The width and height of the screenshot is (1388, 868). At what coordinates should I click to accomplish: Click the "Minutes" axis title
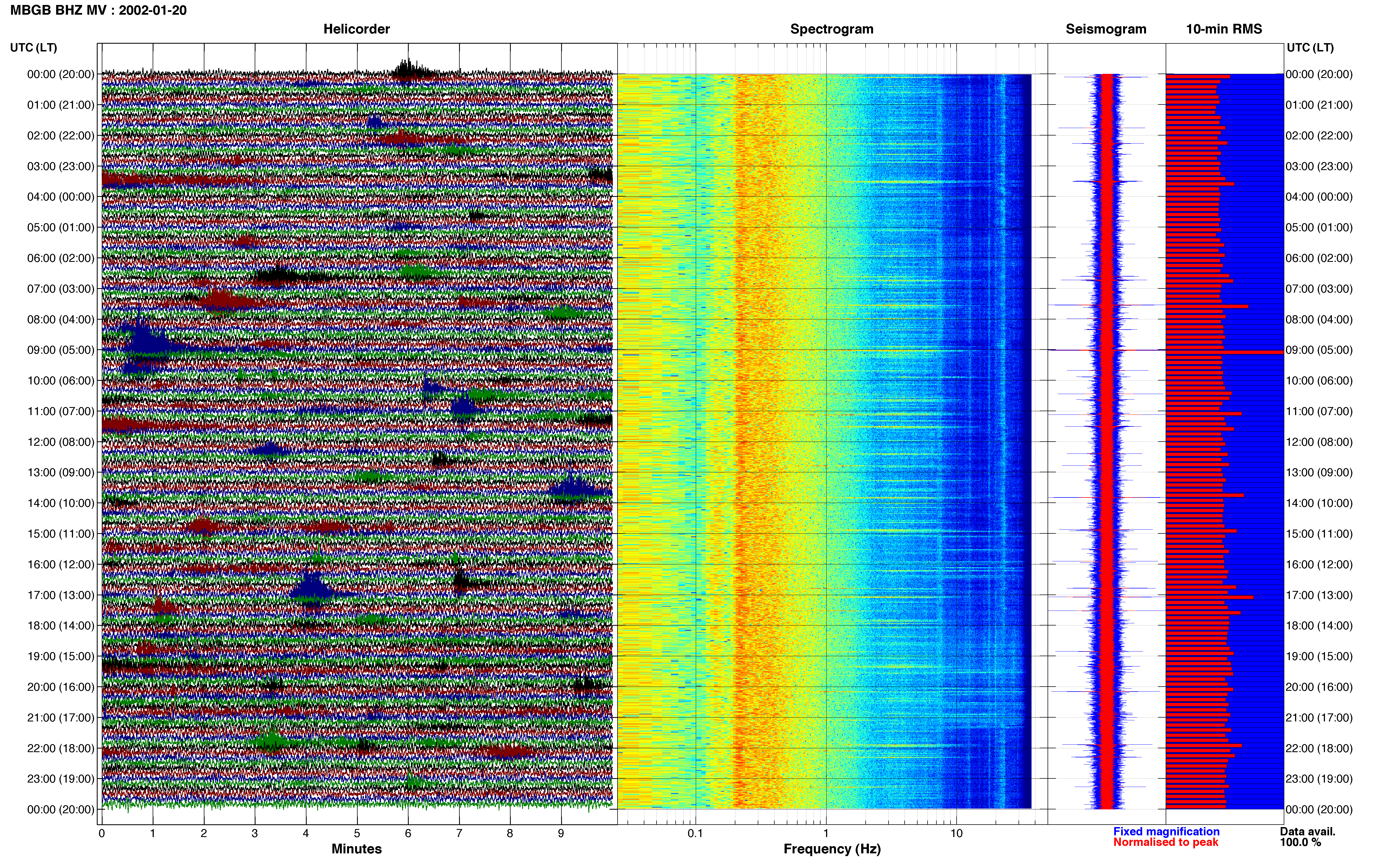(x=356, y=848)
